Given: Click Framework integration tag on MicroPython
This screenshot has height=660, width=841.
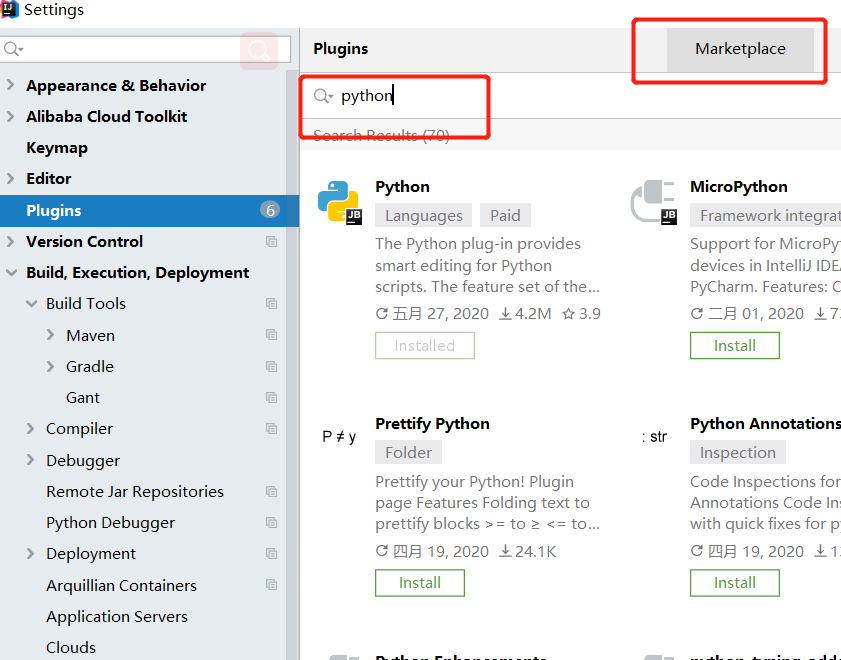Looking at the screenshot, I should click(x=765, y=216).
